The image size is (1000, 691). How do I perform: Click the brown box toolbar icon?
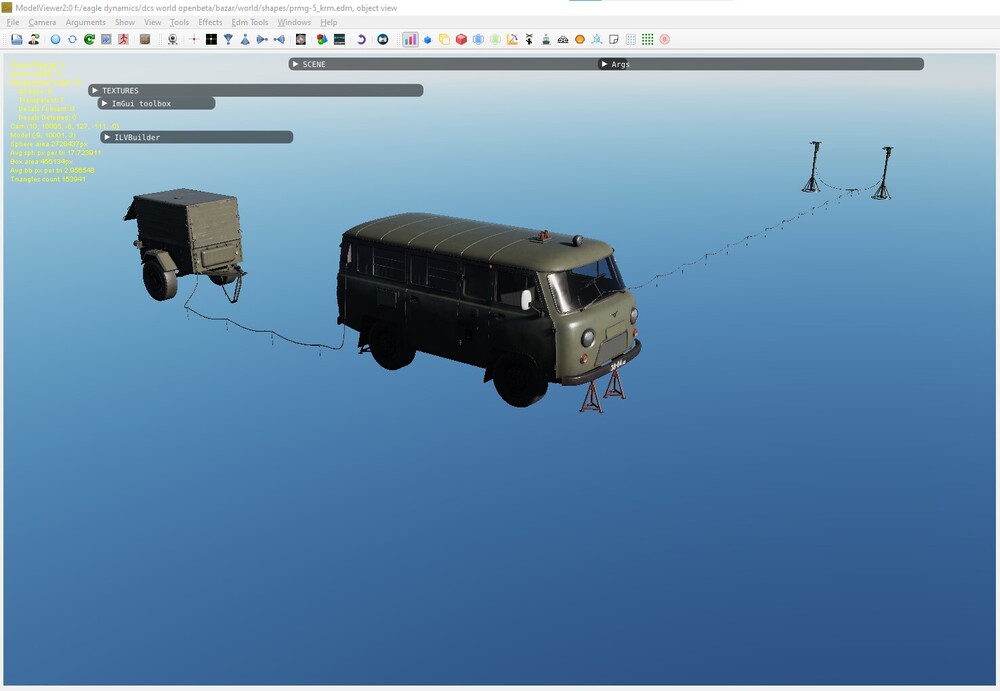(145, 40)
